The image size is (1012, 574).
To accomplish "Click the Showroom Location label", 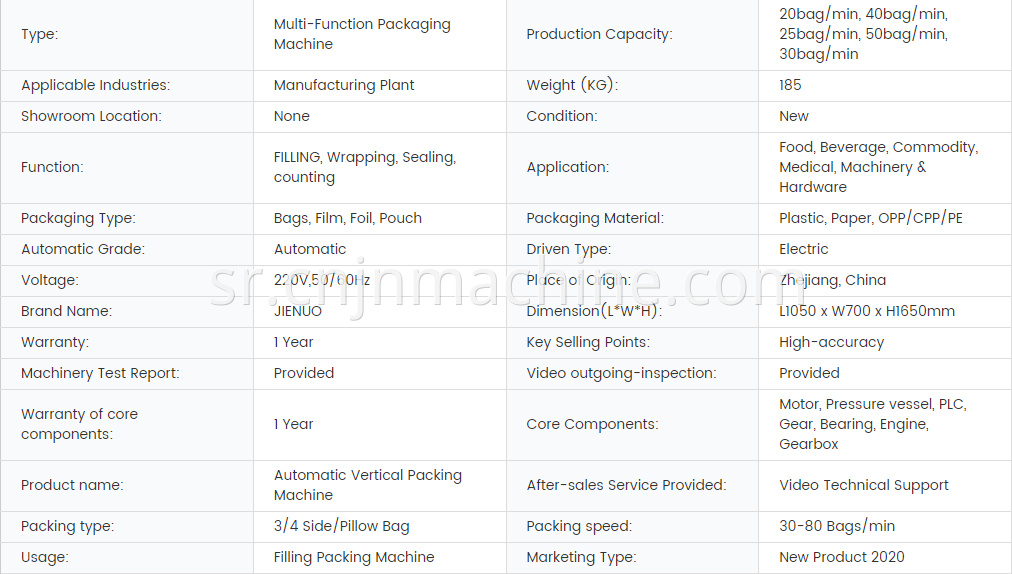I will [x=91, y=116].
